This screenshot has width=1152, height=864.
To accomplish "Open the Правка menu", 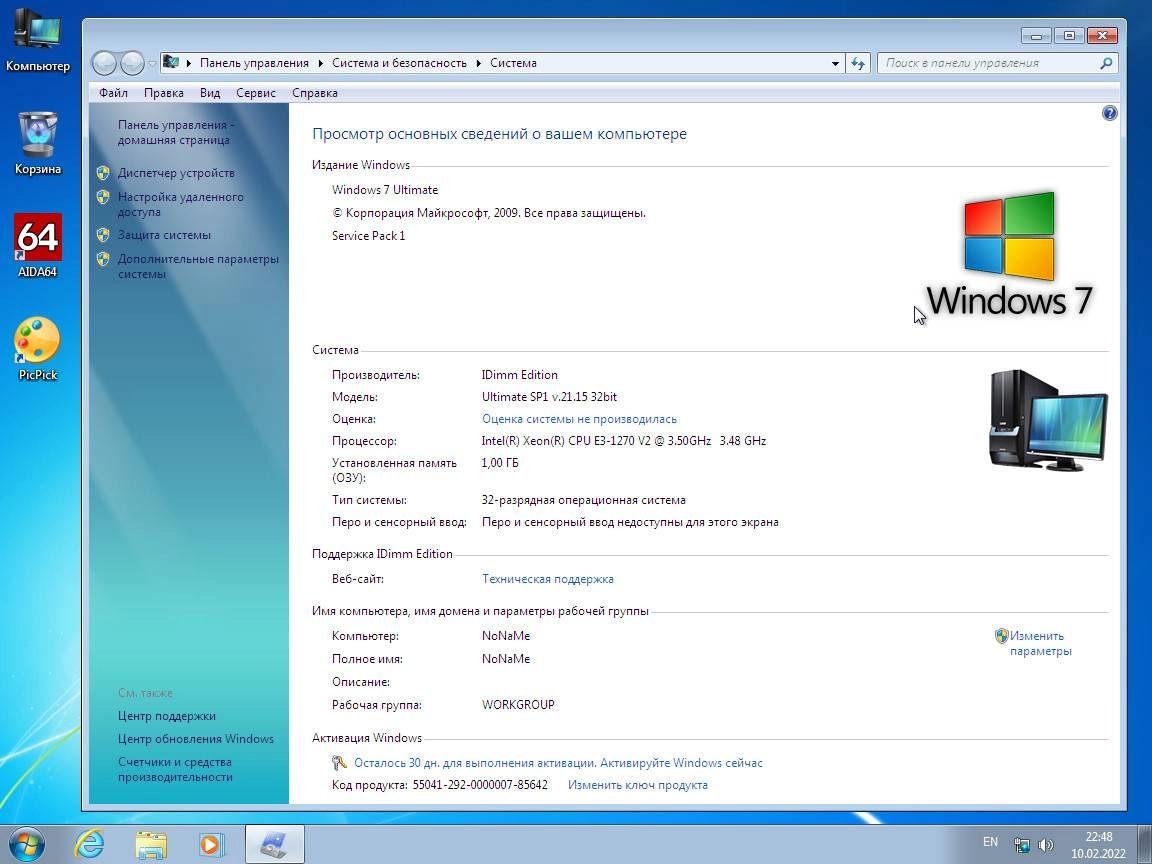I will (x=163, y=93).
